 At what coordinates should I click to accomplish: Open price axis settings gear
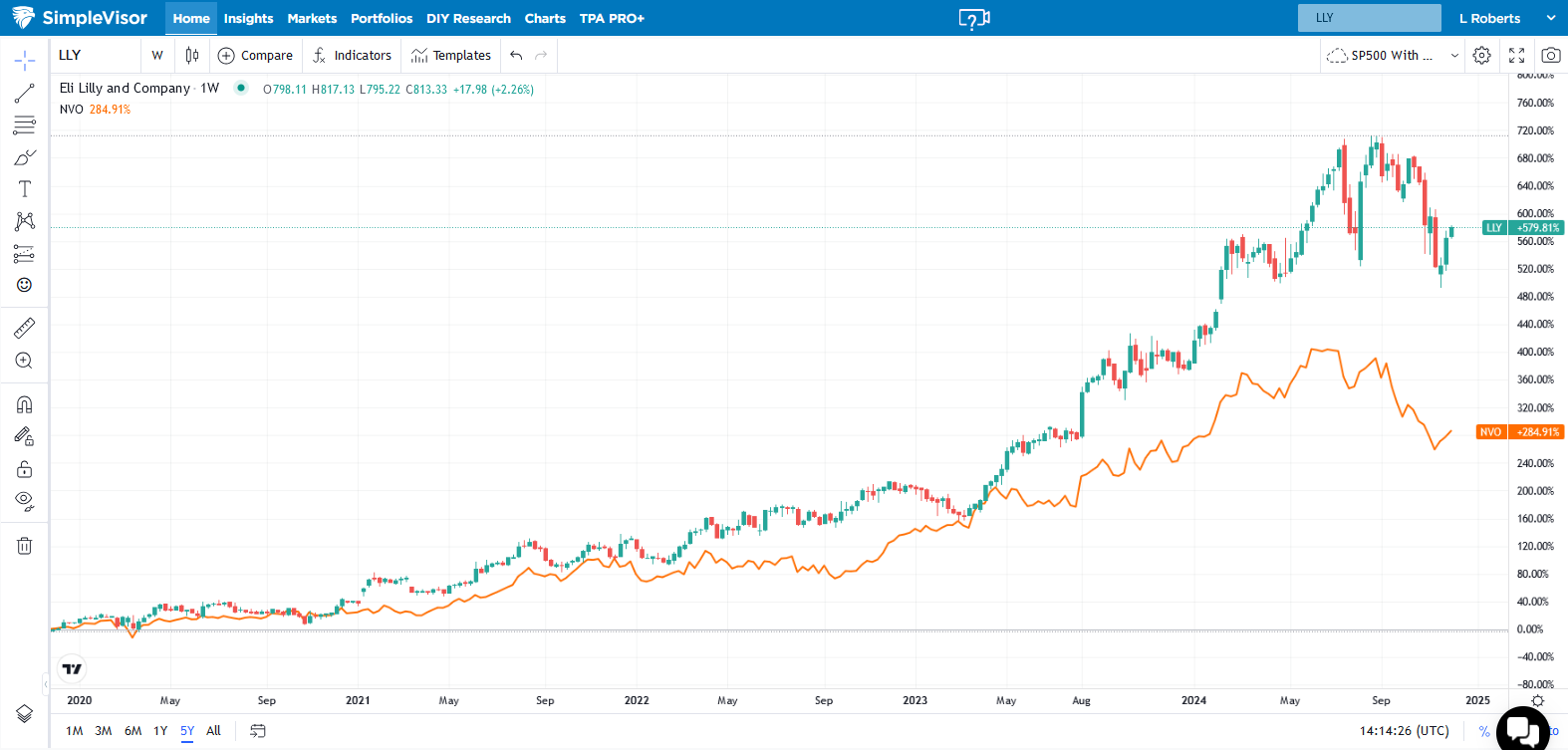[1538, 701]
